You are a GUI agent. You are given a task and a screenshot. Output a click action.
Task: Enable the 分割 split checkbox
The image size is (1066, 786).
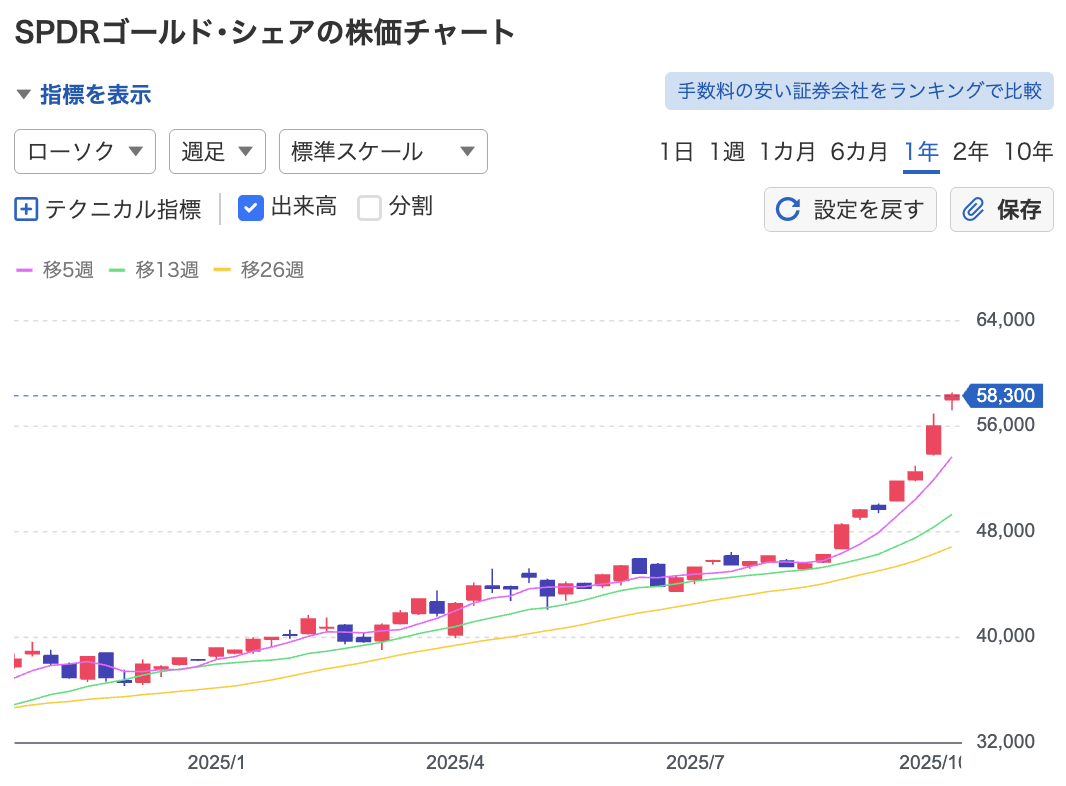click(370, 208)
